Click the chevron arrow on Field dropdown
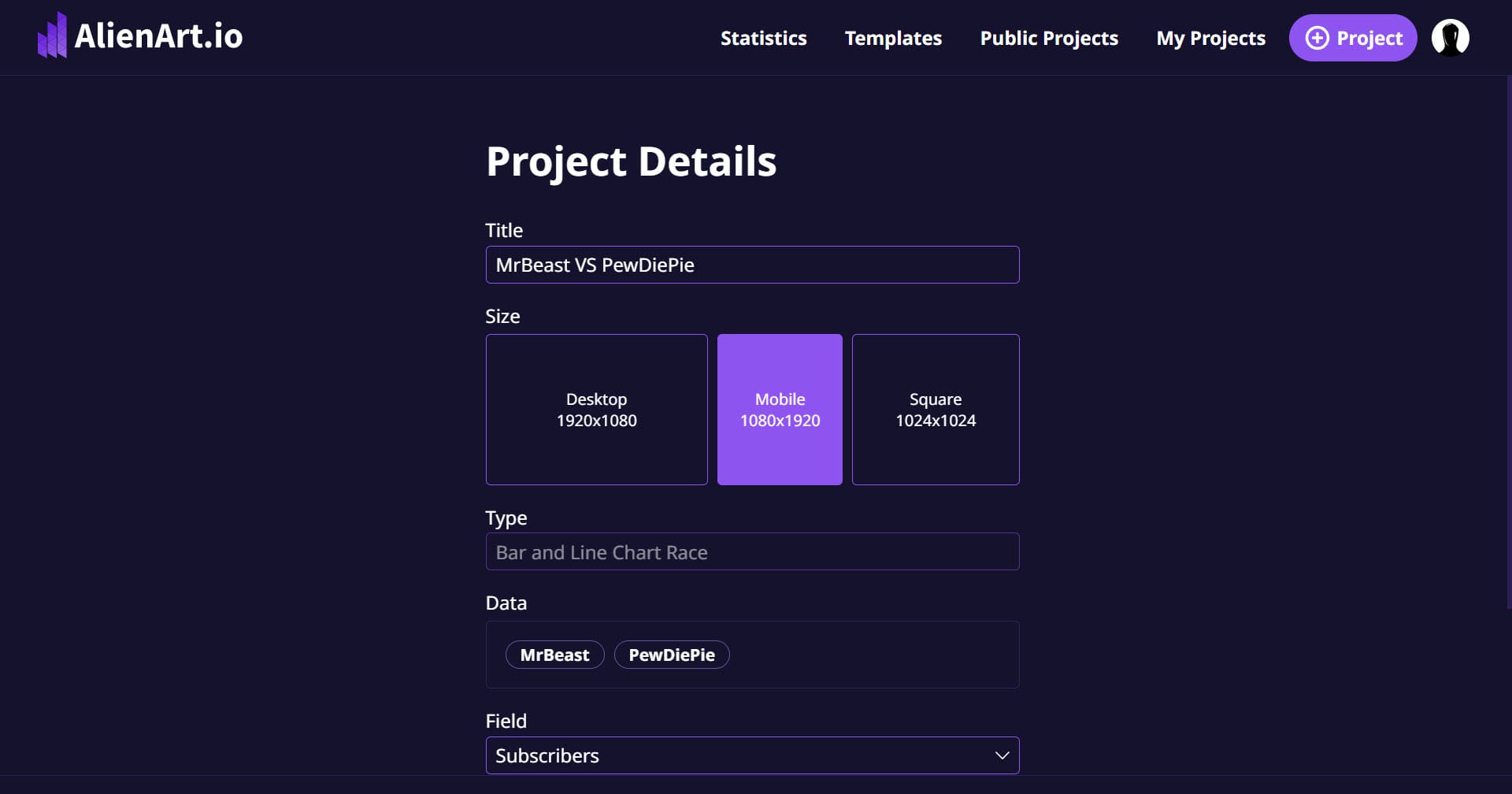The image size is (1512, 794). [x=1002, y=755]
